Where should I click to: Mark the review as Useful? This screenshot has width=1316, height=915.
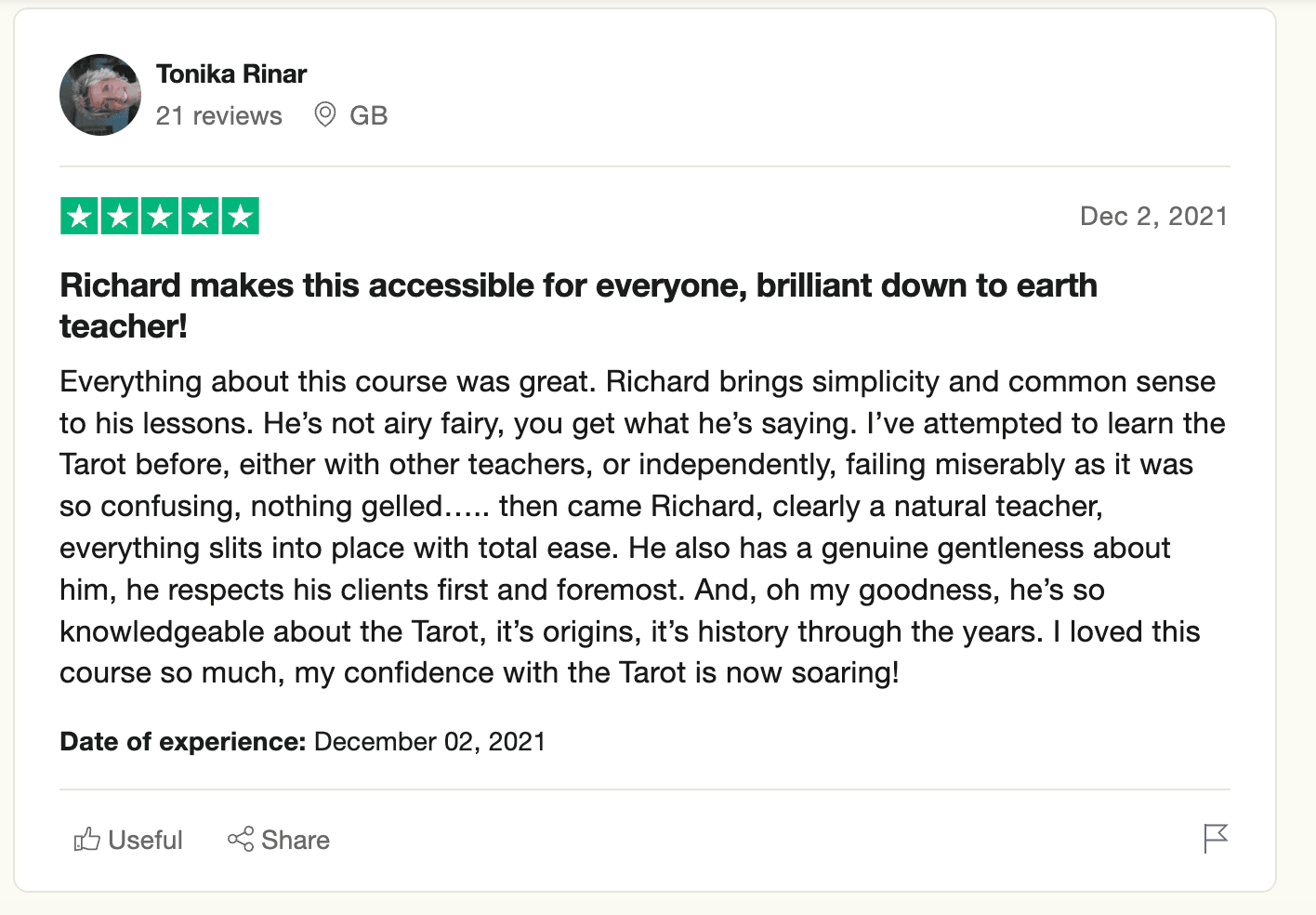pyautogui.click(x=128, y=840)
